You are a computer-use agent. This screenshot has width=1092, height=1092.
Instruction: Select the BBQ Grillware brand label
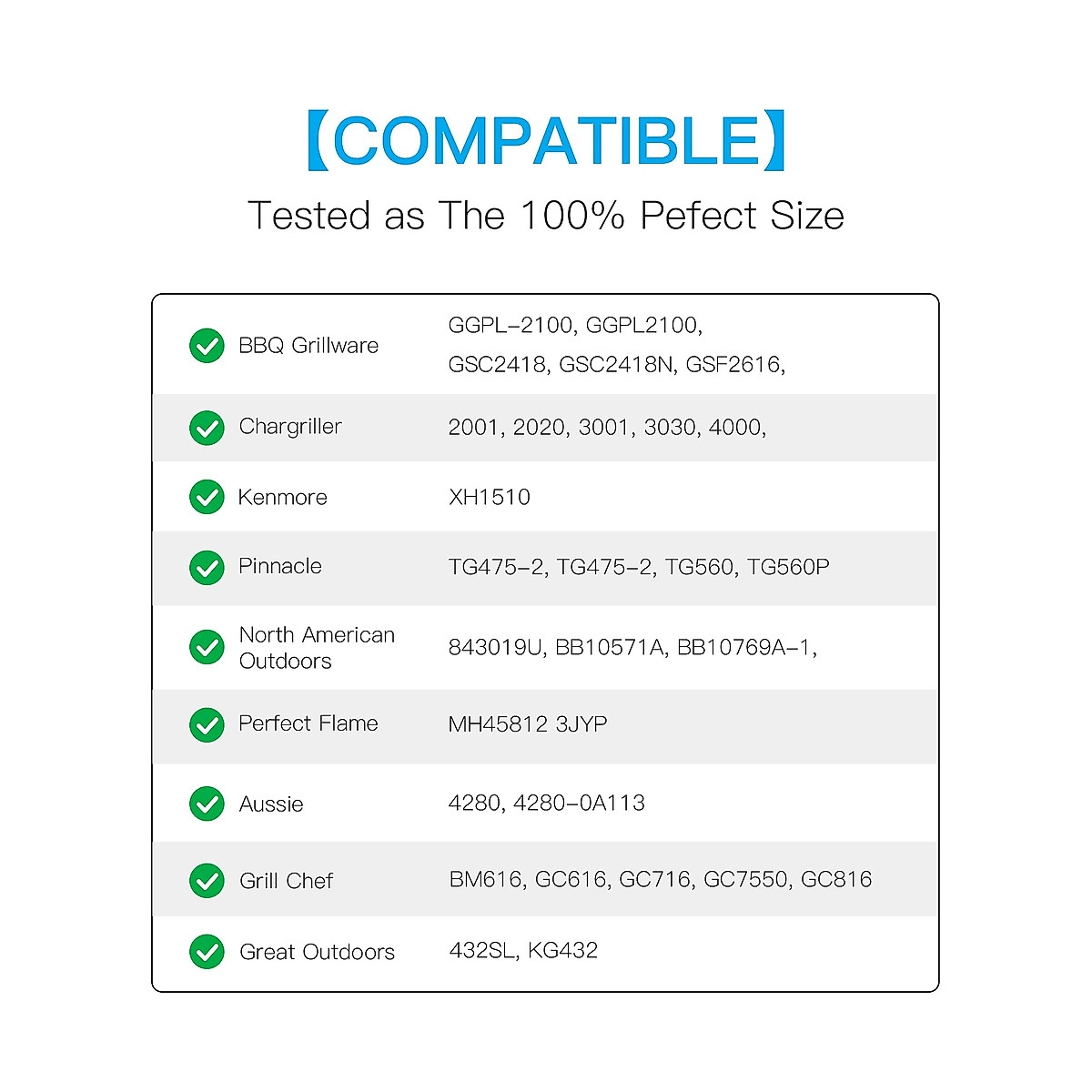tap(308, 346)
